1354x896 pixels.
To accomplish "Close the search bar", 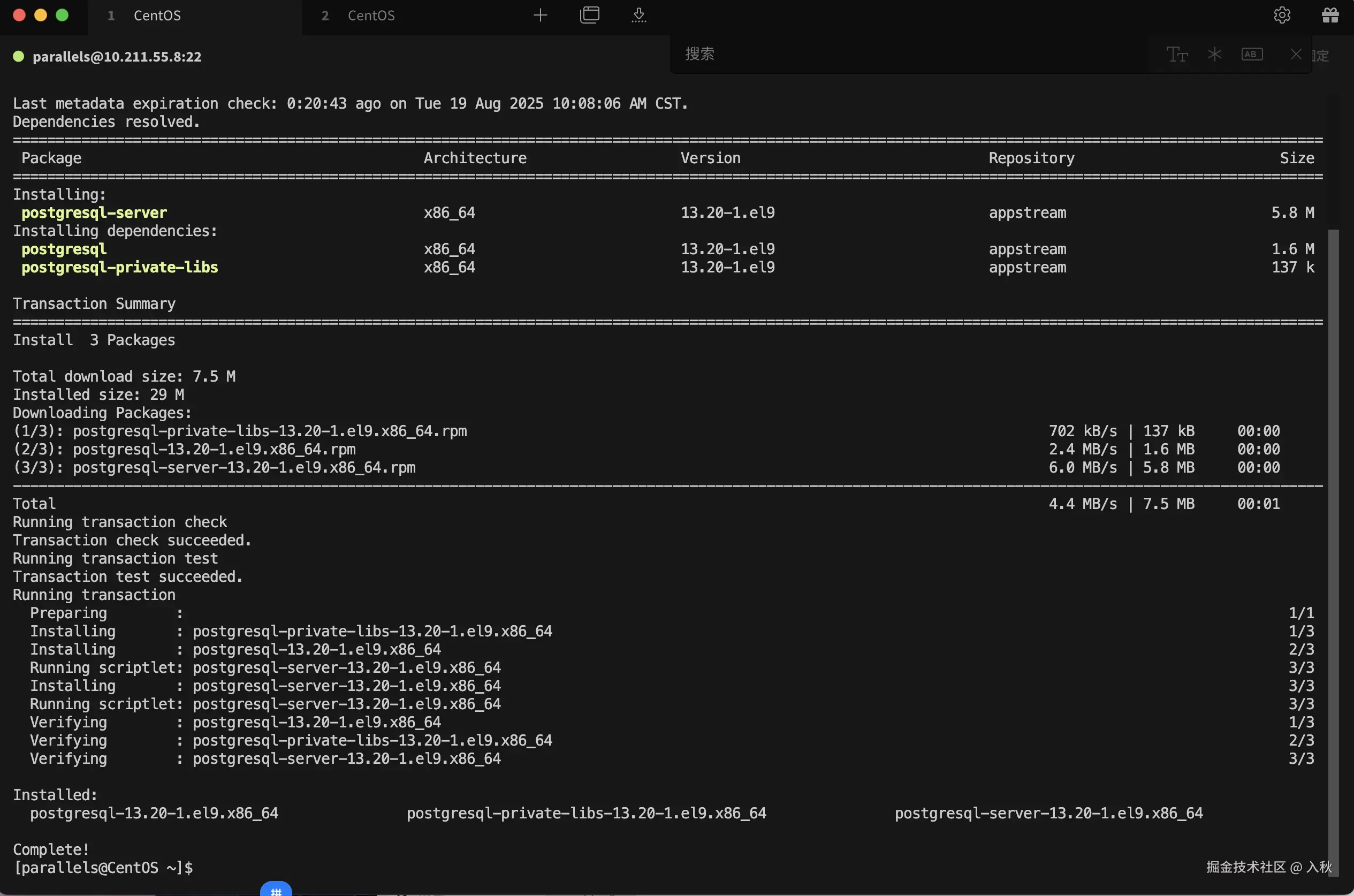I will pyautogui.click(x=1296, y=54).
